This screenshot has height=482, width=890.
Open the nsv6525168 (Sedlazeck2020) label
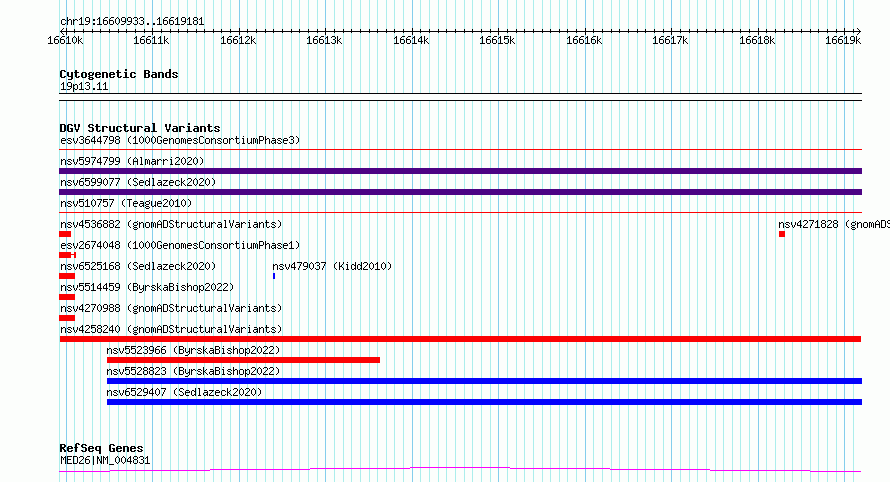point(138,266)
